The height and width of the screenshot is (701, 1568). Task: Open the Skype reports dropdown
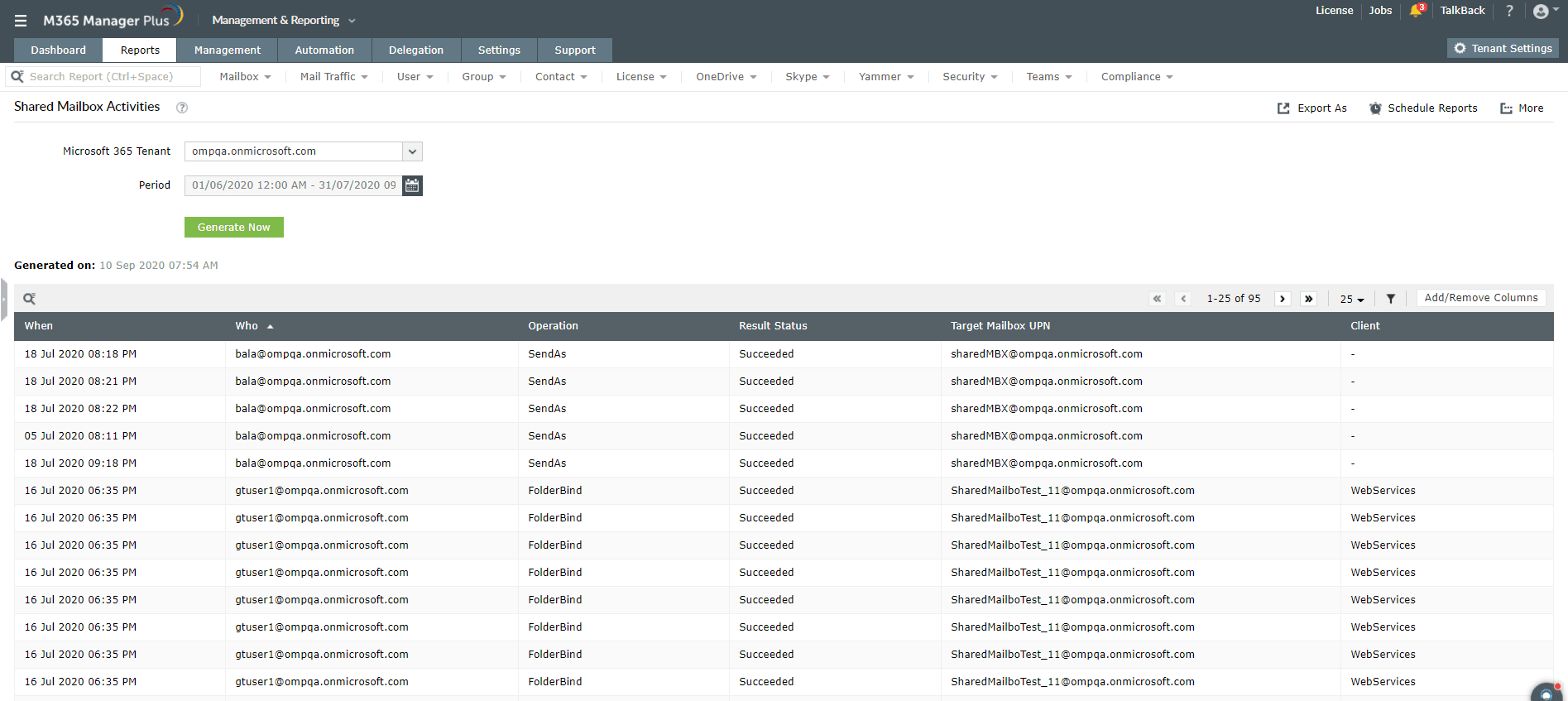coord(808,77)
